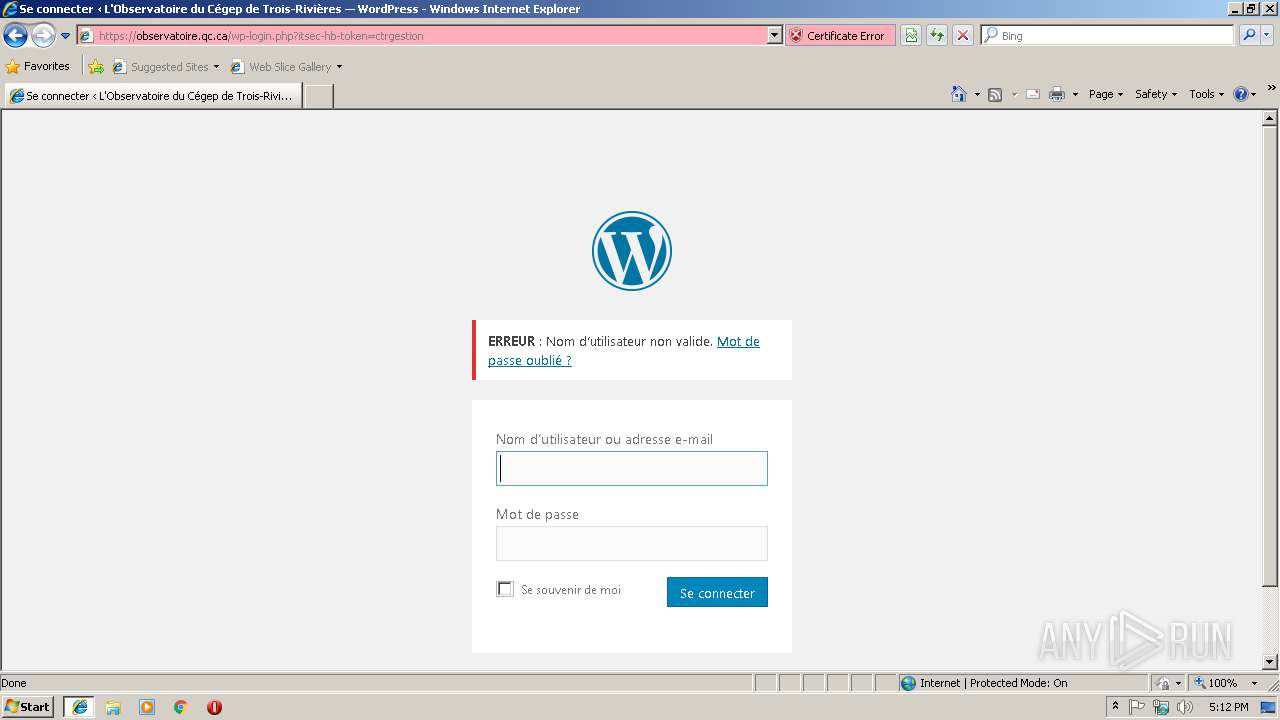
Task: Click the Internet Protected Mode zone indicator
Action: click(x=1023, y=683)
